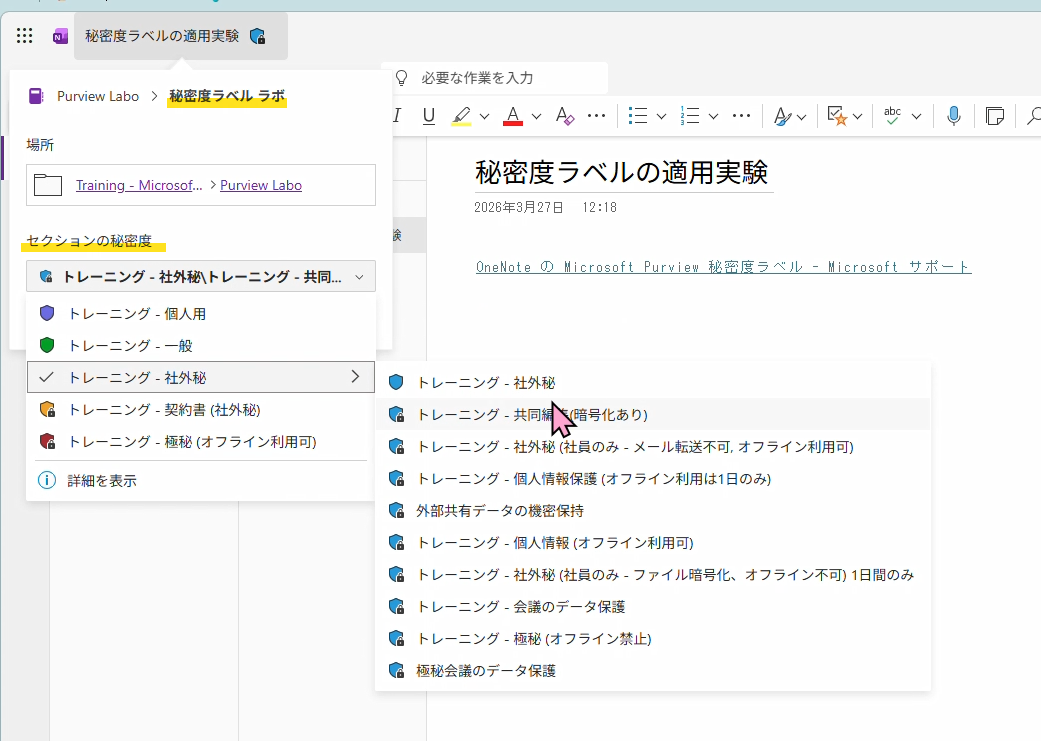Click the 詳細を表示 link
Viewport: 1041px width, 741px height.
(x=102, y=480)
